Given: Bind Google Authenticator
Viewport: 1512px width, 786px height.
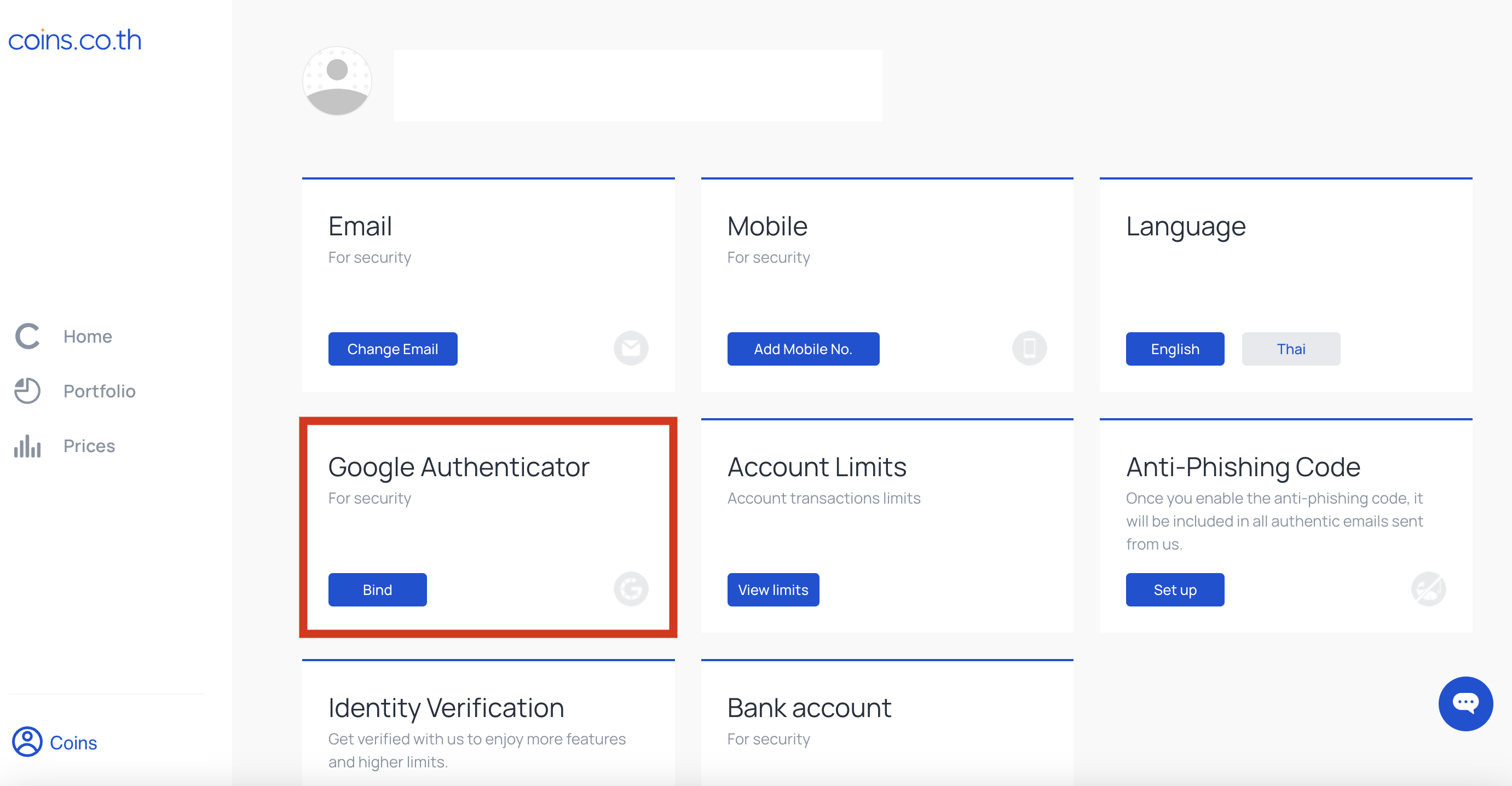Looking at the screenshot, I should click(377, 589).
